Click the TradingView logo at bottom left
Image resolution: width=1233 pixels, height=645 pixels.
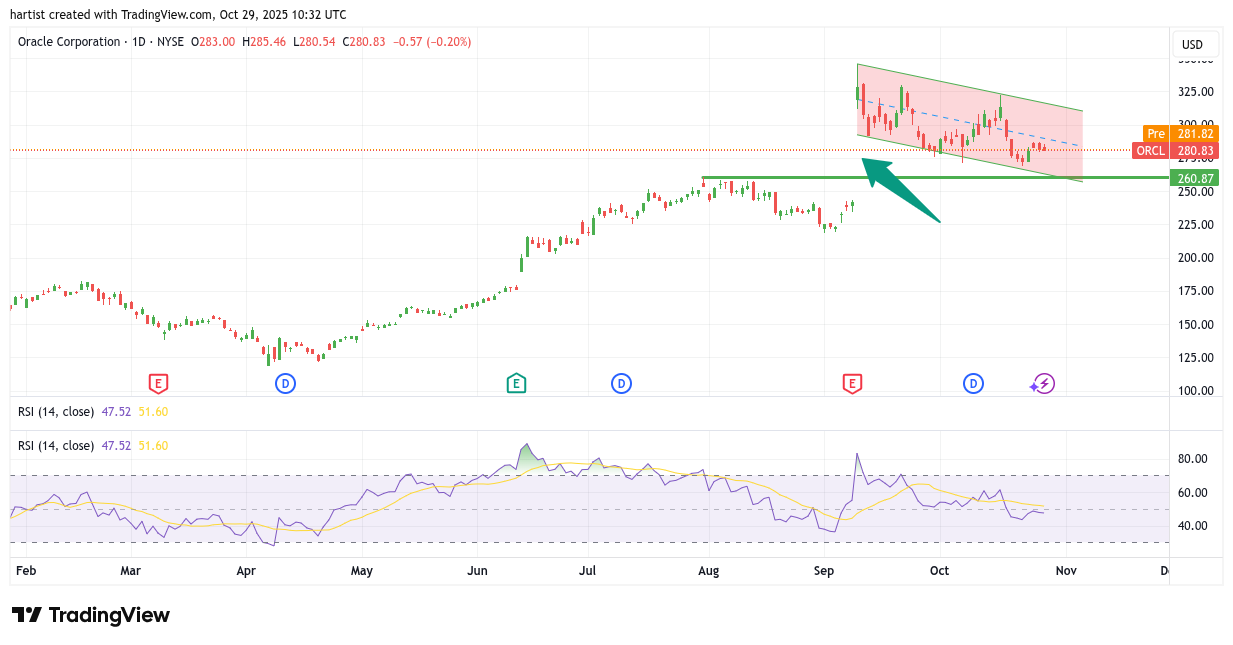point(91,615)
